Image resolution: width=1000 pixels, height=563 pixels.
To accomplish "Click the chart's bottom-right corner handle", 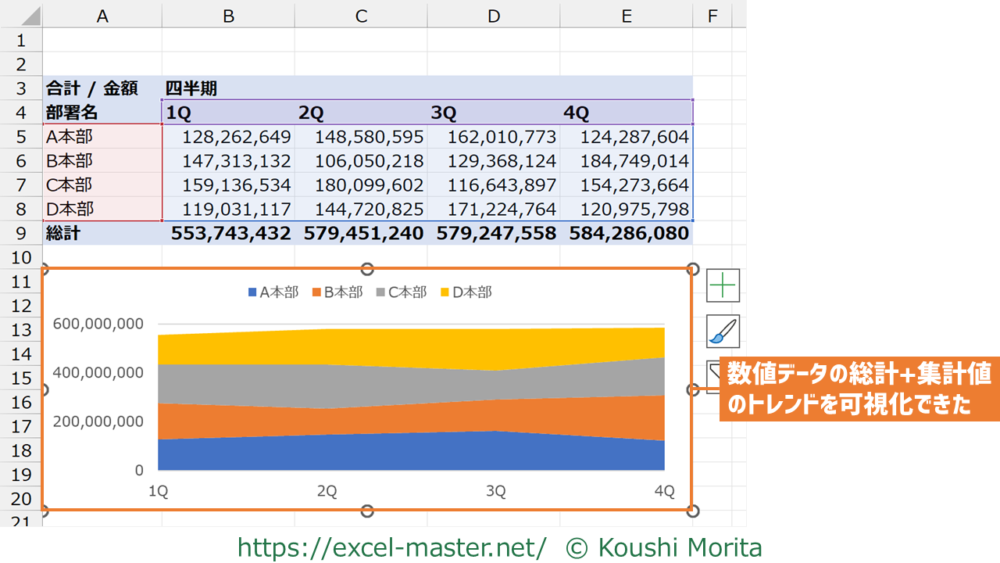I will (x=692, y=511).
